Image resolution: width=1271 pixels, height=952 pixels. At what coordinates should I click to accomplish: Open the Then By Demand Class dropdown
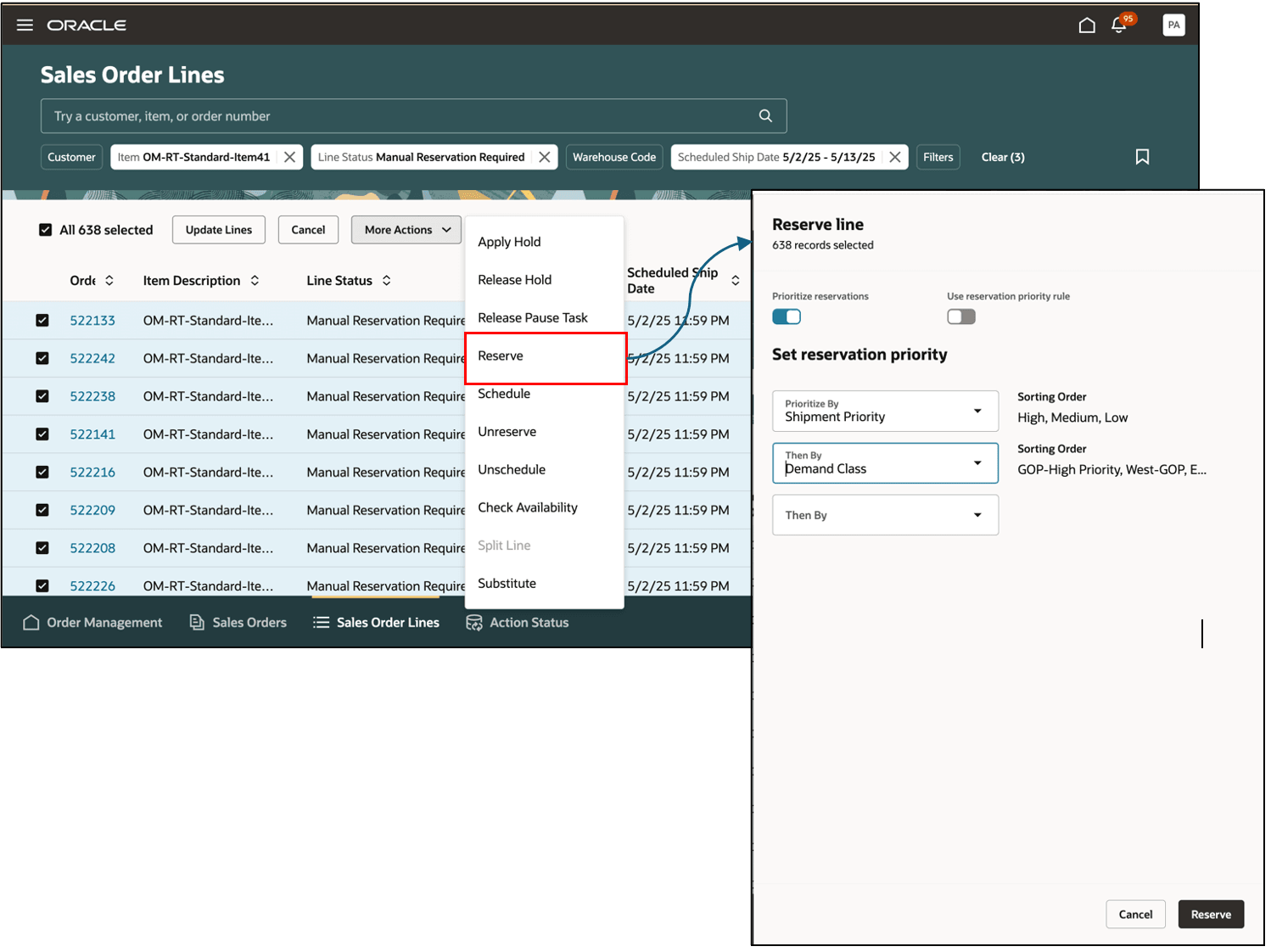pyautogui.click(x=885, y=463)
